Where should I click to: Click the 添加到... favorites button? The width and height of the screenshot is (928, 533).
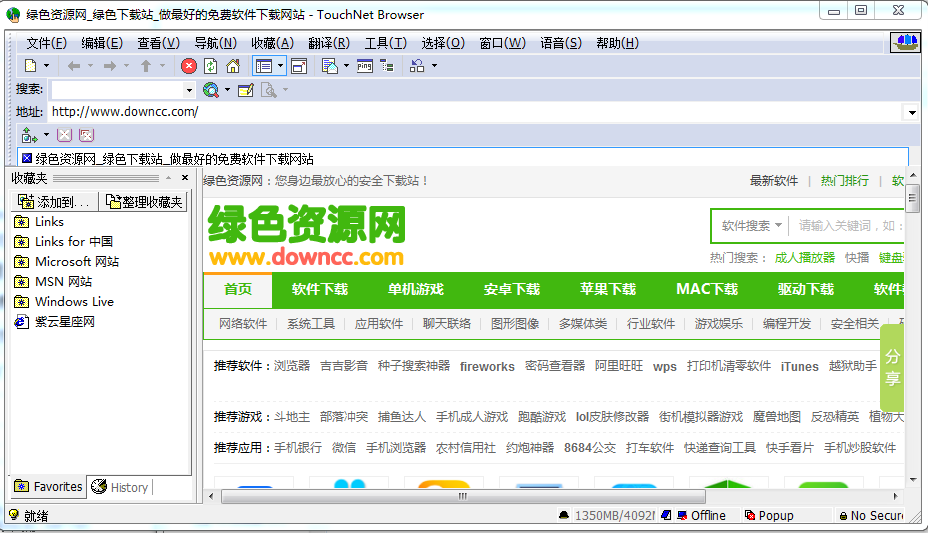(x=54, y=202)
